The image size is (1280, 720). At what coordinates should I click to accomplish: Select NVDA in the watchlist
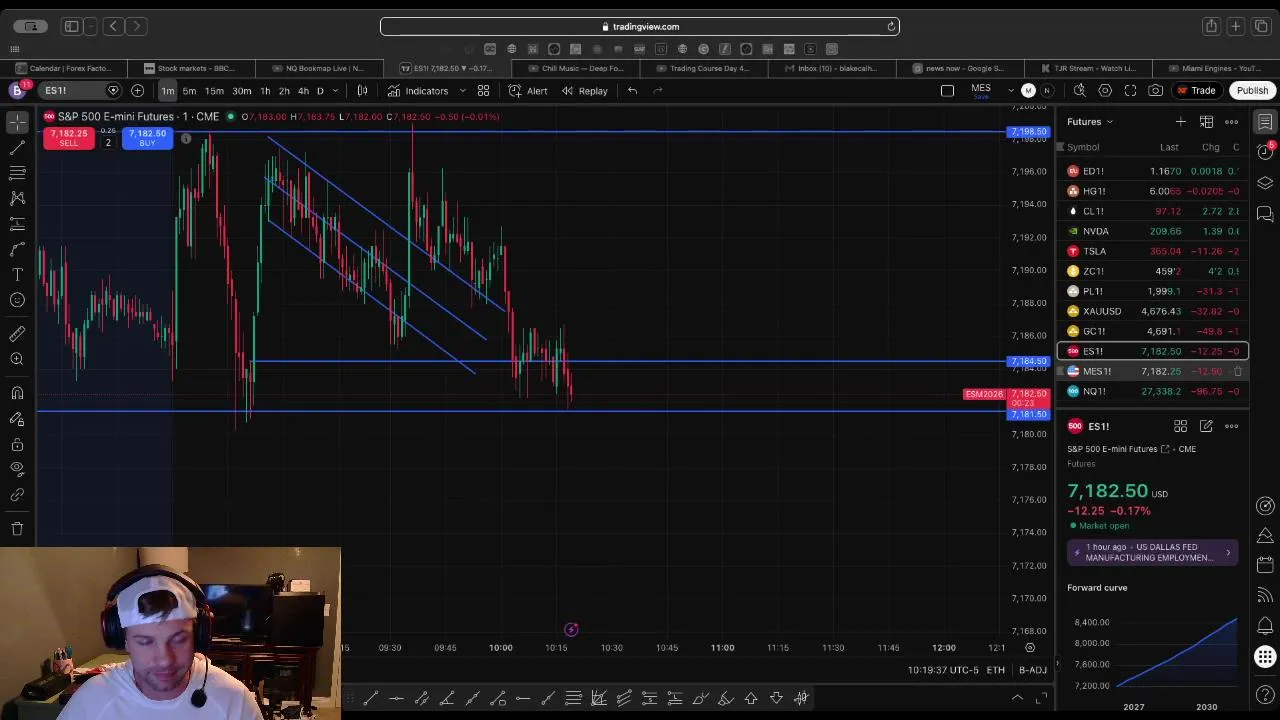[x=1153, y=231]
